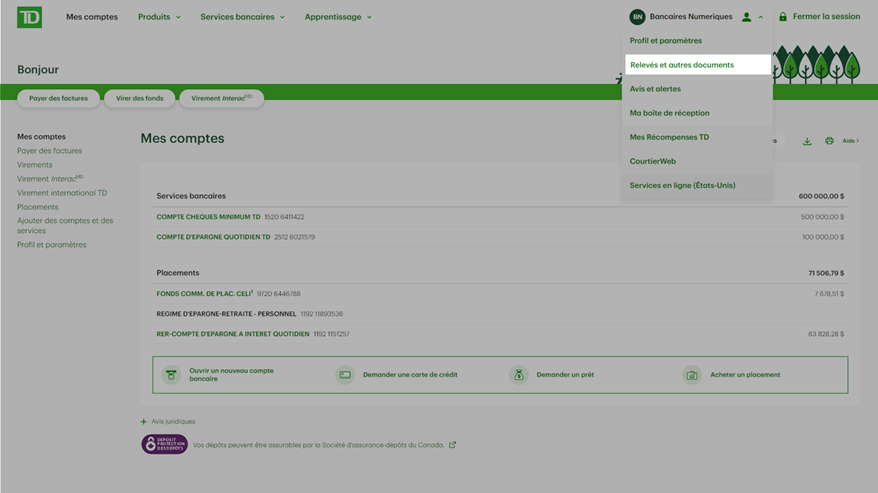Click Demander une carte de crédit
Image resolution: width=878 pixels, height=493 pixels.
pyautogui.click(x=410, y=375)
